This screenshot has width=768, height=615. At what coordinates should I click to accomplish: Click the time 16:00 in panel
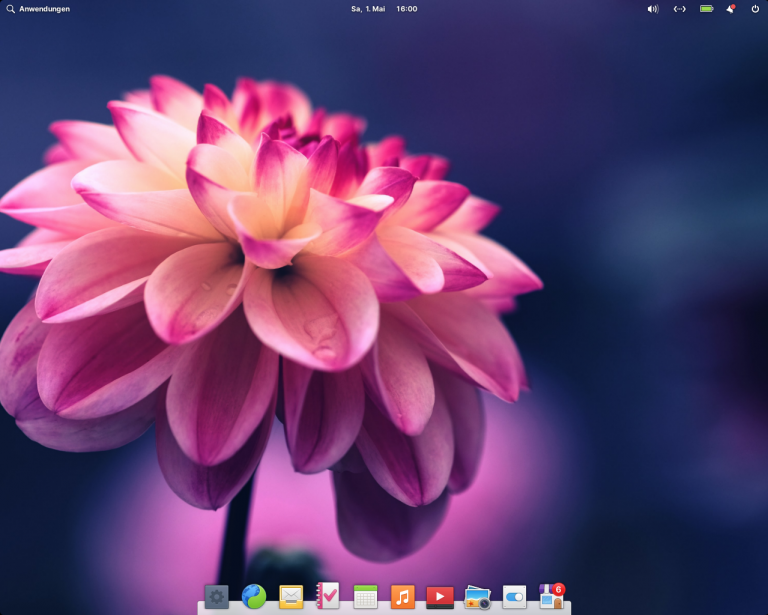407,9
